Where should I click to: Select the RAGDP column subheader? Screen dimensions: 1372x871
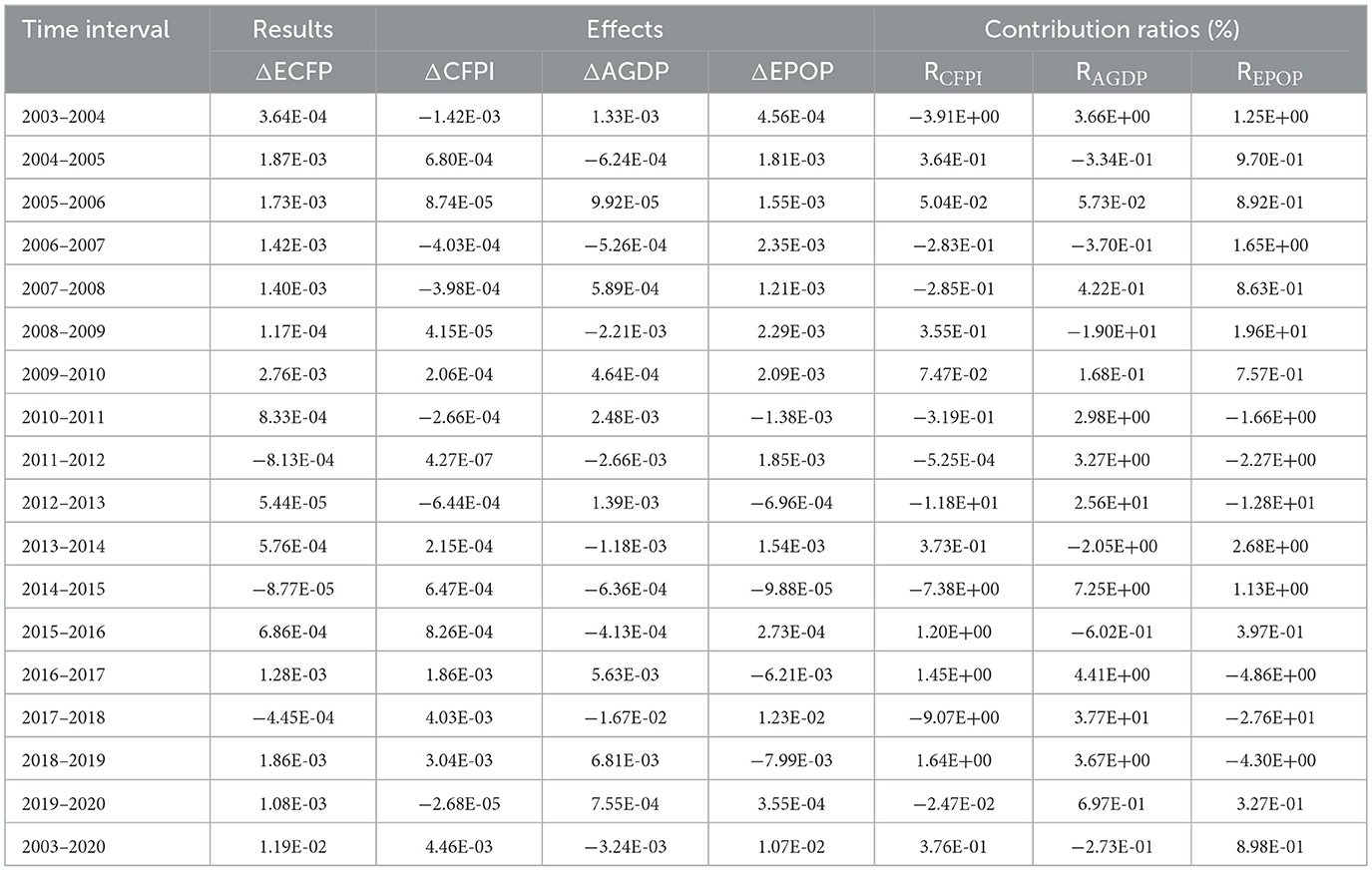tap(1112, 74)
